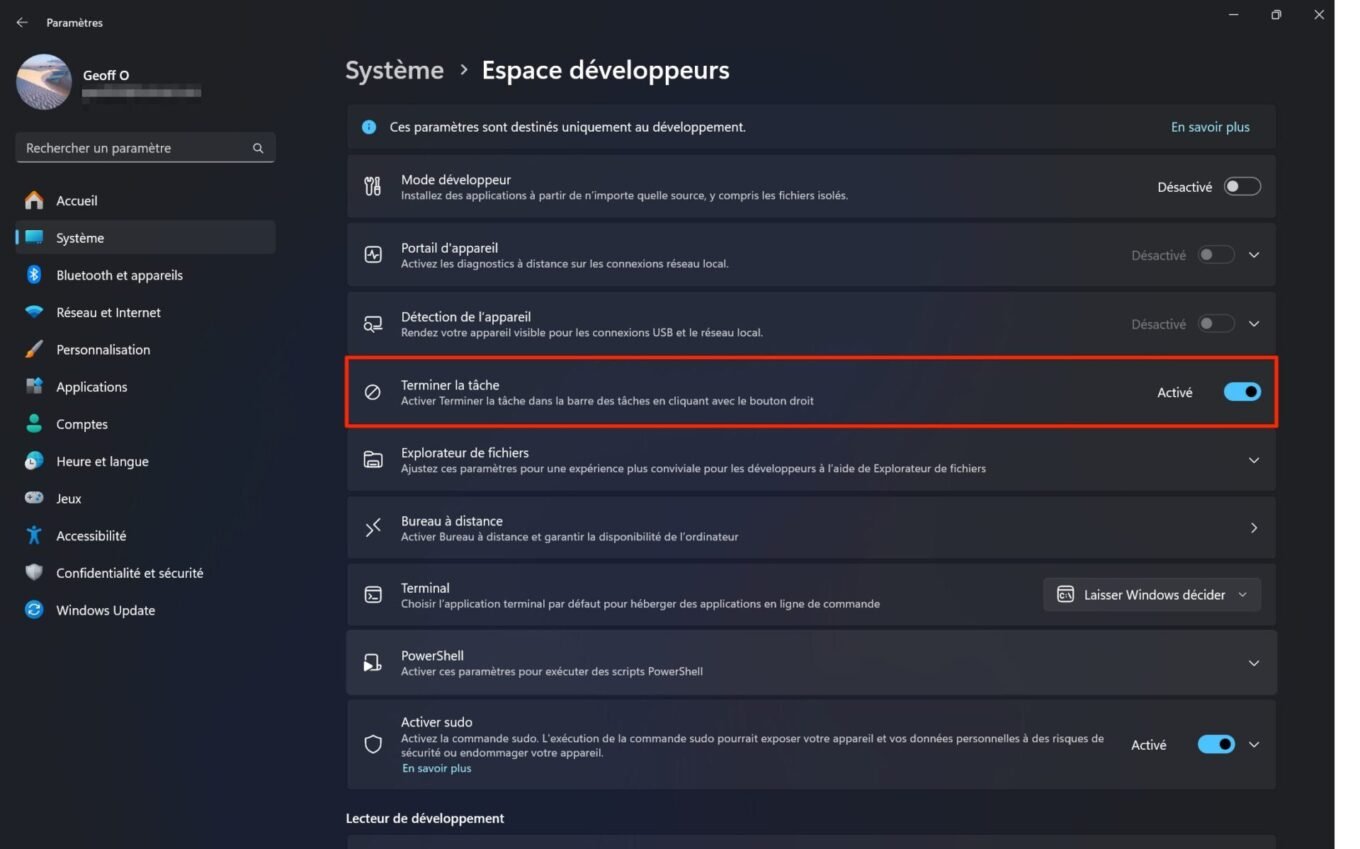Click the Windows Update sync icon

point(34,610)
